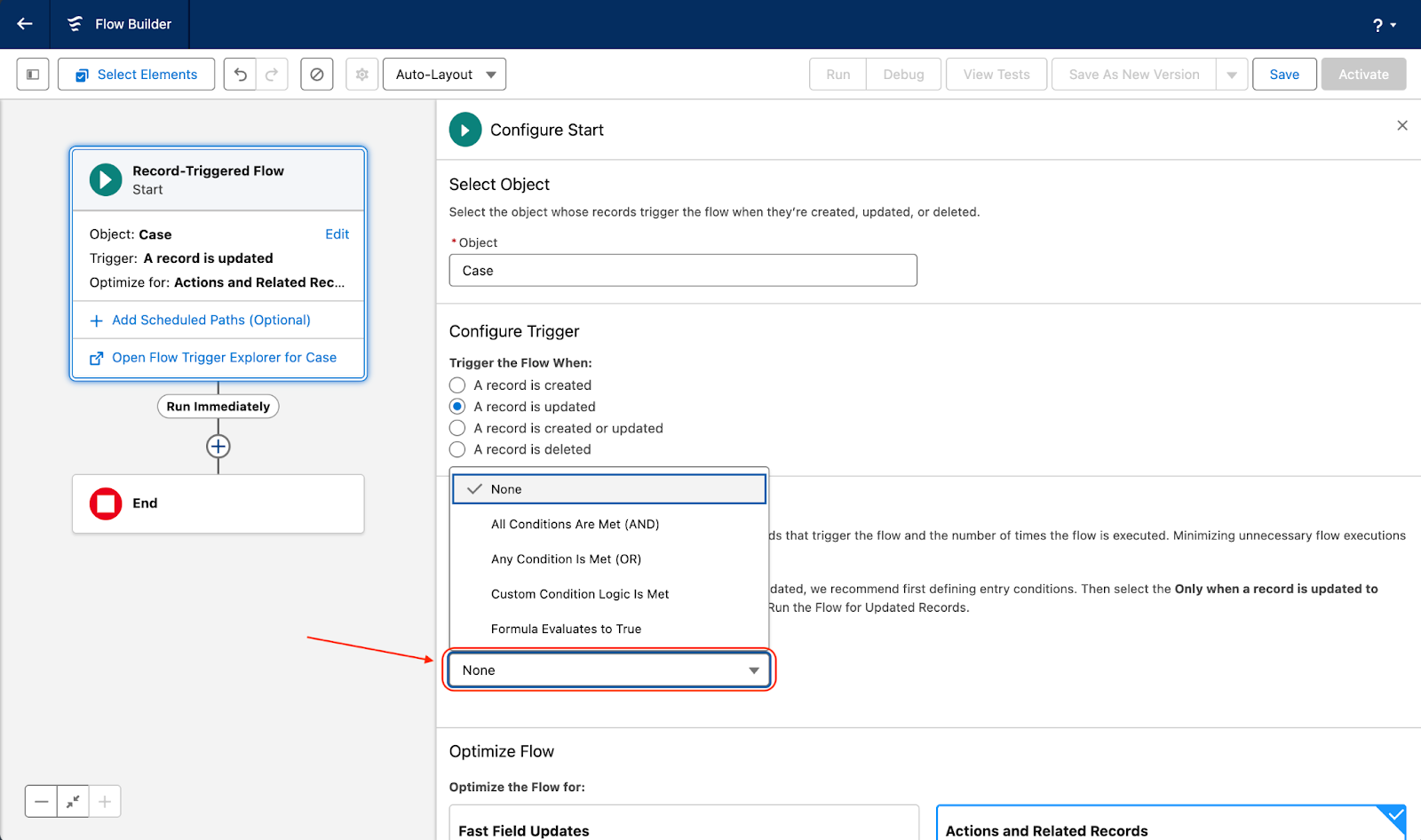Image resolution: width=1421 pixels, height=840 pixels.
Task: Click fit-to-view canvas icon
Action: (x=73, y=802)
